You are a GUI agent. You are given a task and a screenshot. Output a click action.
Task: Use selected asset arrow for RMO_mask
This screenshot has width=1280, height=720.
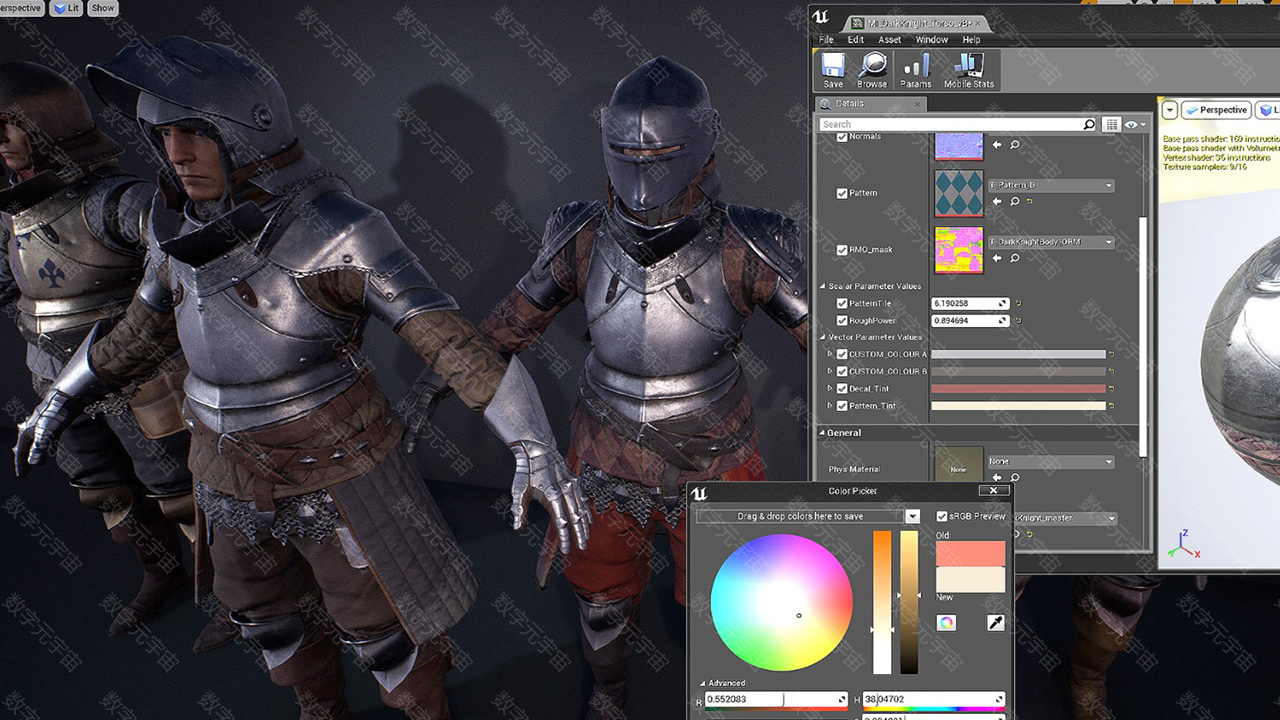[x=997, y=258]
